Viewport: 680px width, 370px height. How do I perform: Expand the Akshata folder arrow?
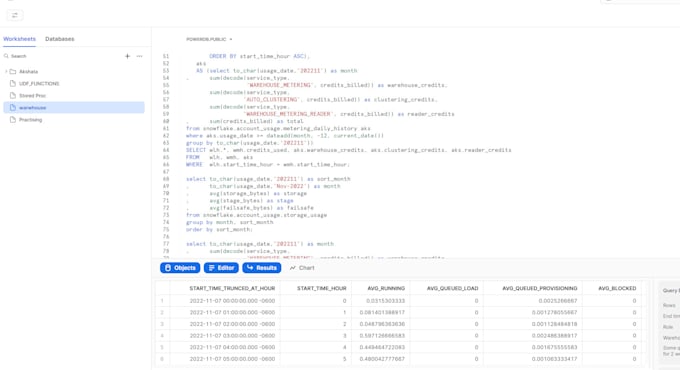pos(6,72)
